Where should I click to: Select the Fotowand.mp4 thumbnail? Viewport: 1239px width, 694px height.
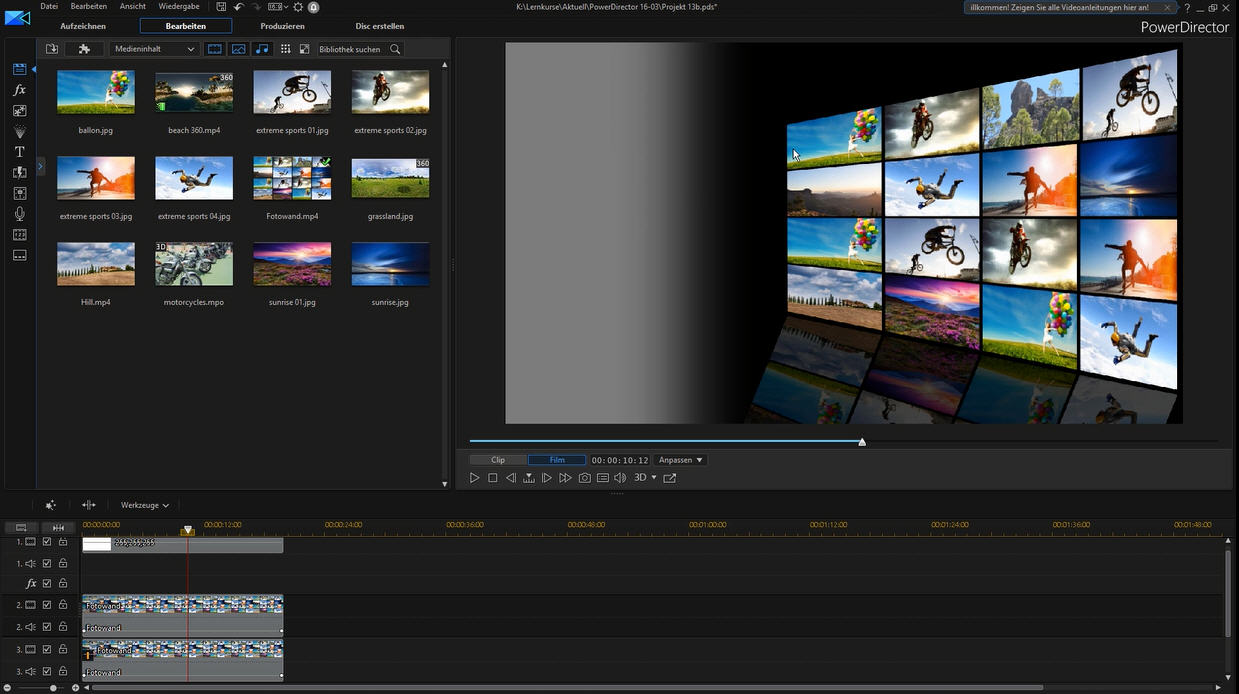tap(292, 178)
